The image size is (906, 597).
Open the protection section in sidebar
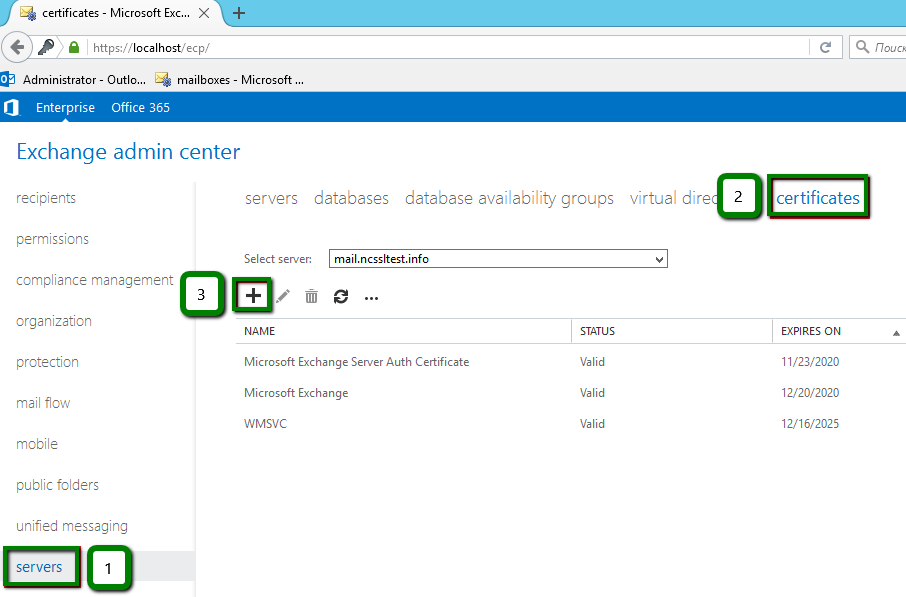(x=47, y=362)
